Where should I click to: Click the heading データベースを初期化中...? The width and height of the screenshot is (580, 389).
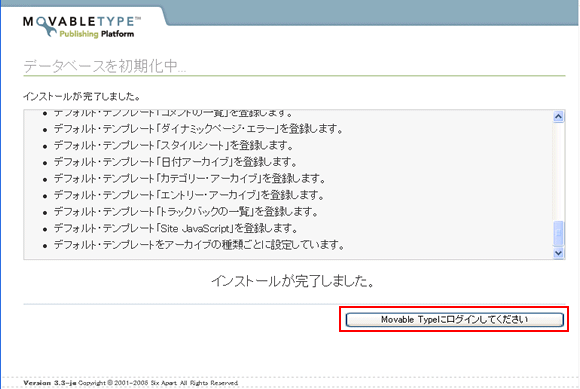click(x=105, y=67)
